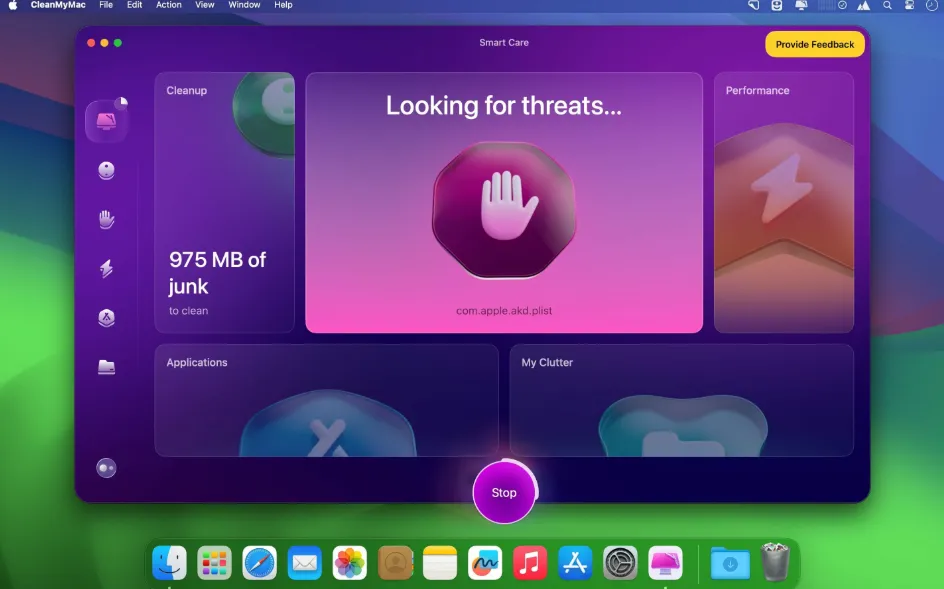Open Mail from the Dock
Image resolution: width=944 pixels, height=589 pixels.
click(x=305, y=563)
